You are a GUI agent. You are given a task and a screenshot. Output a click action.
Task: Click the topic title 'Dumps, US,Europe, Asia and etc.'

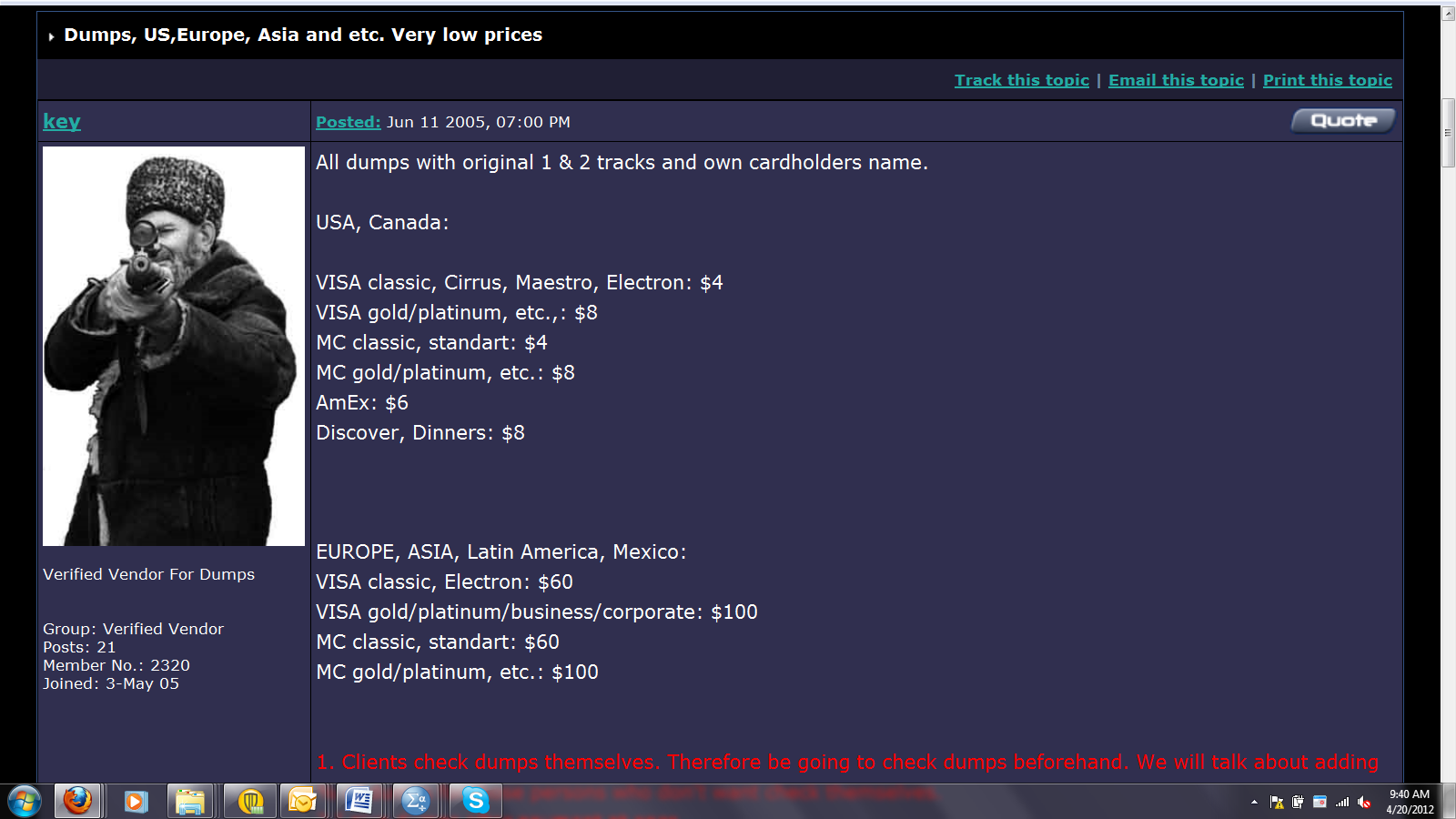pyautogui.click(x=225, y=35)
